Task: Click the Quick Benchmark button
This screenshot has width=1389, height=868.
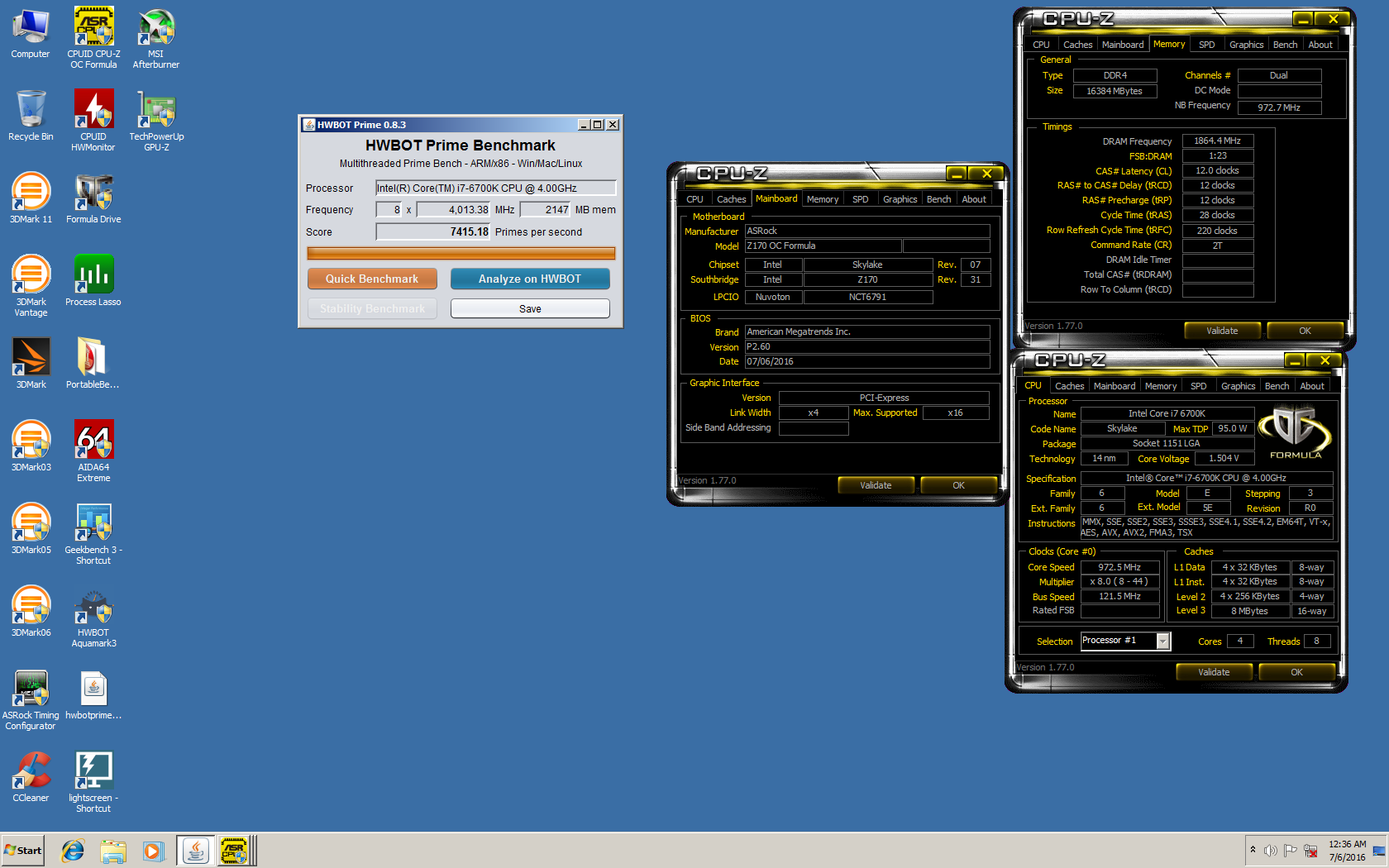Action: (x=372, y=279)
